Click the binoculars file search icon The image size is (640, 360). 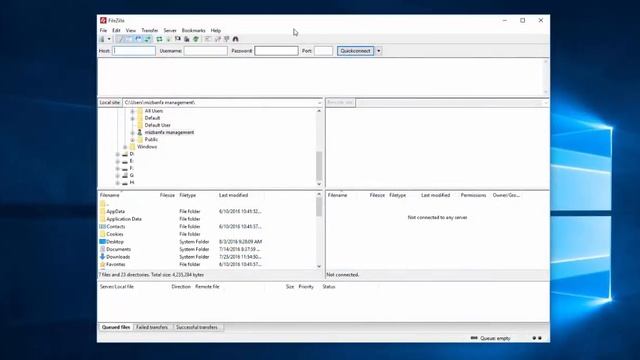pos(236,39)
